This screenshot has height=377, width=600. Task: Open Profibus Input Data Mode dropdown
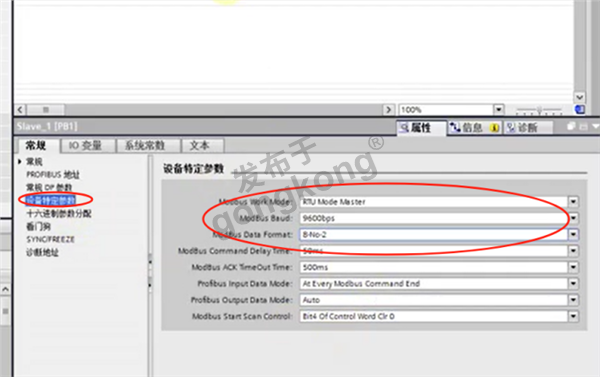[573, 284]
